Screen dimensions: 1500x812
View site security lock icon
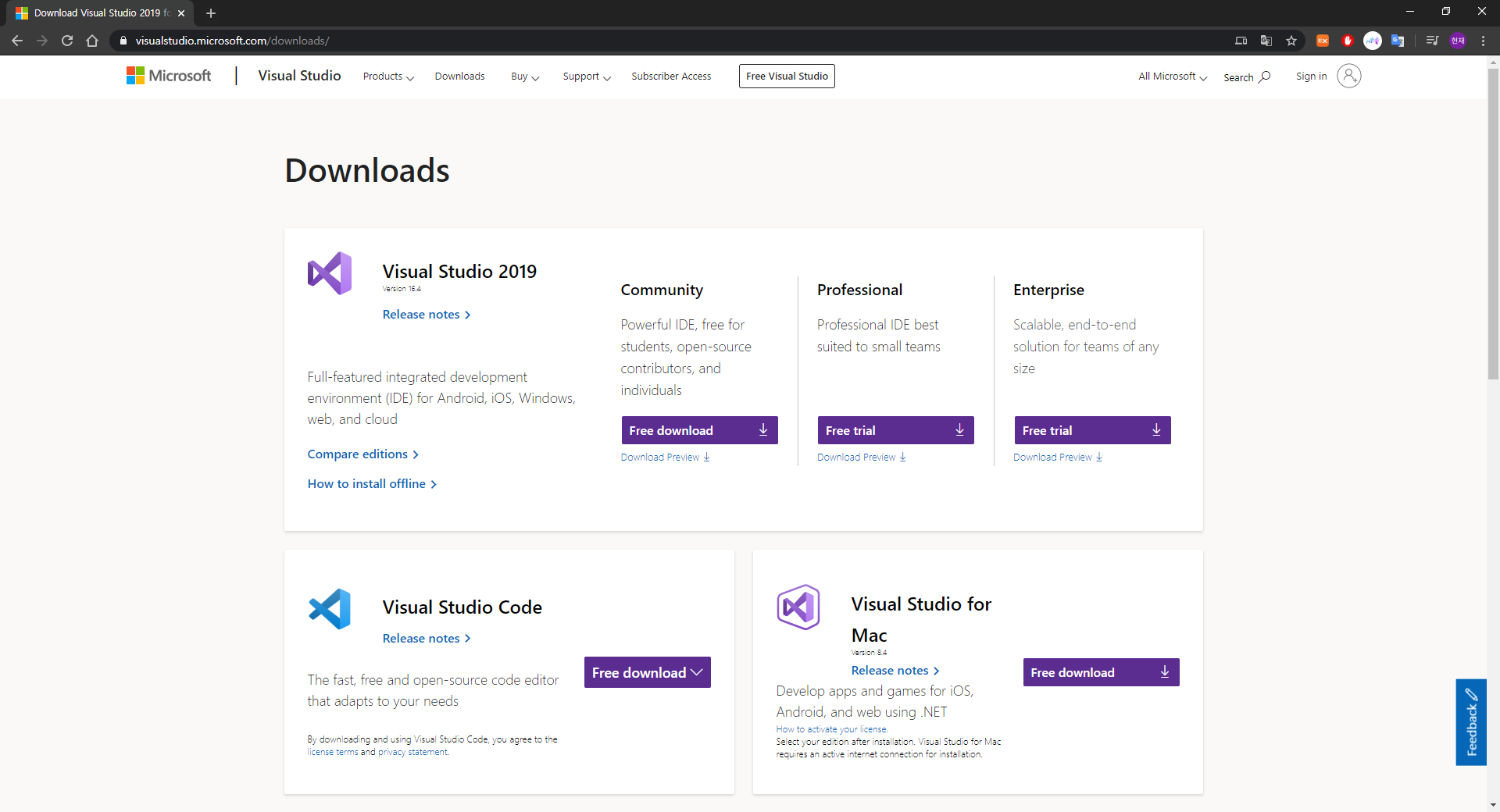123,41
